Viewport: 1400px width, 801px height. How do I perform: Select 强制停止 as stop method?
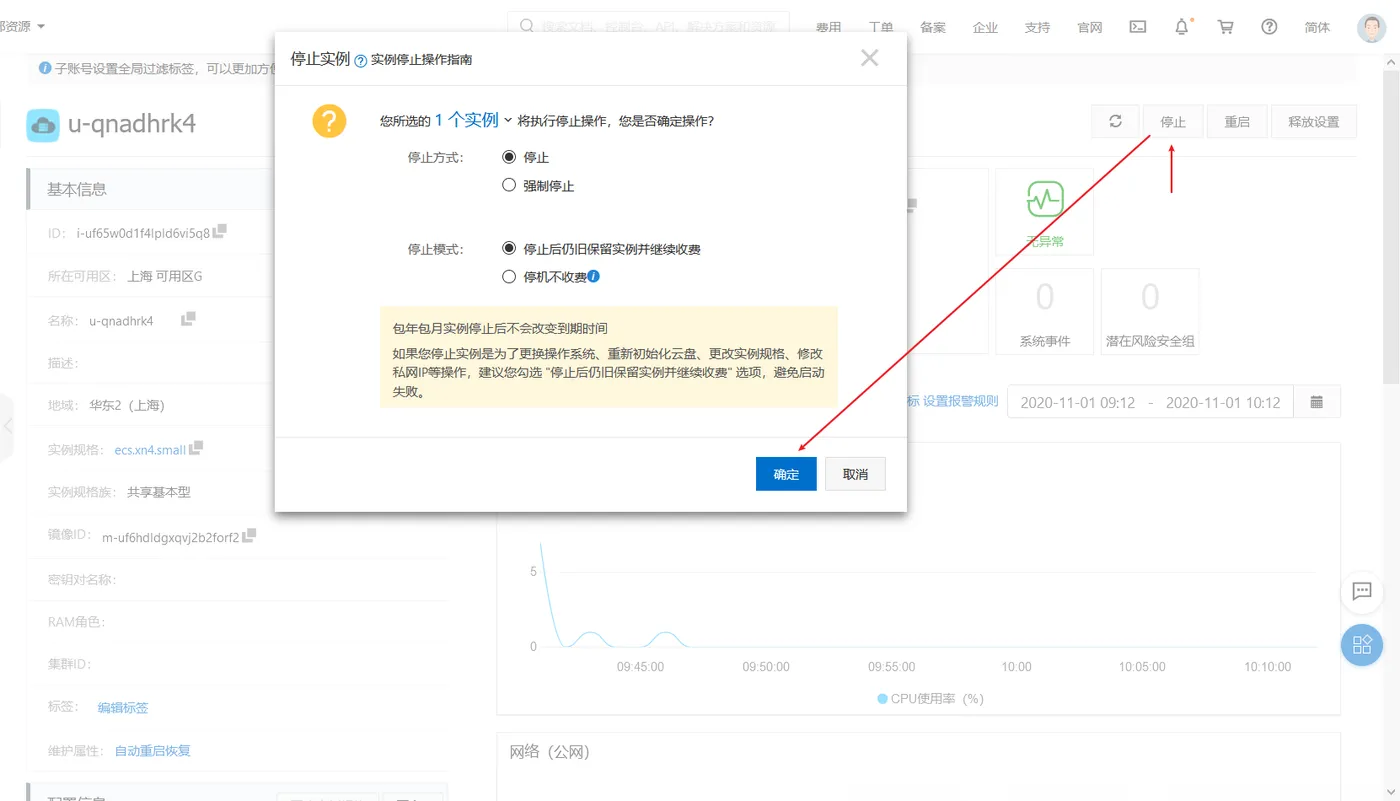(509, 185)
